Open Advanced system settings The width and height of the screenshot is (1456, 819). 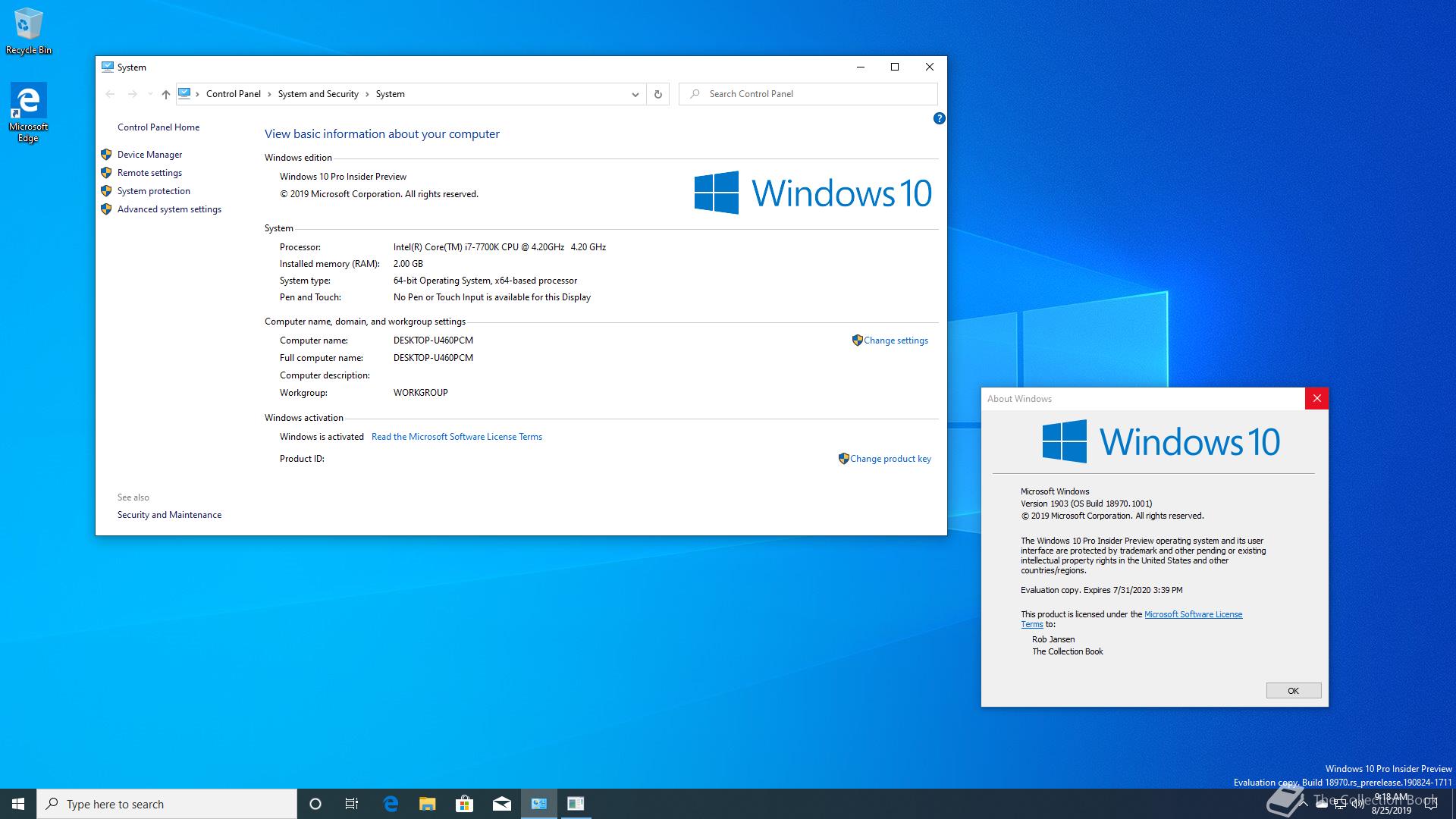pyautogui.click(x=169, y=209)
